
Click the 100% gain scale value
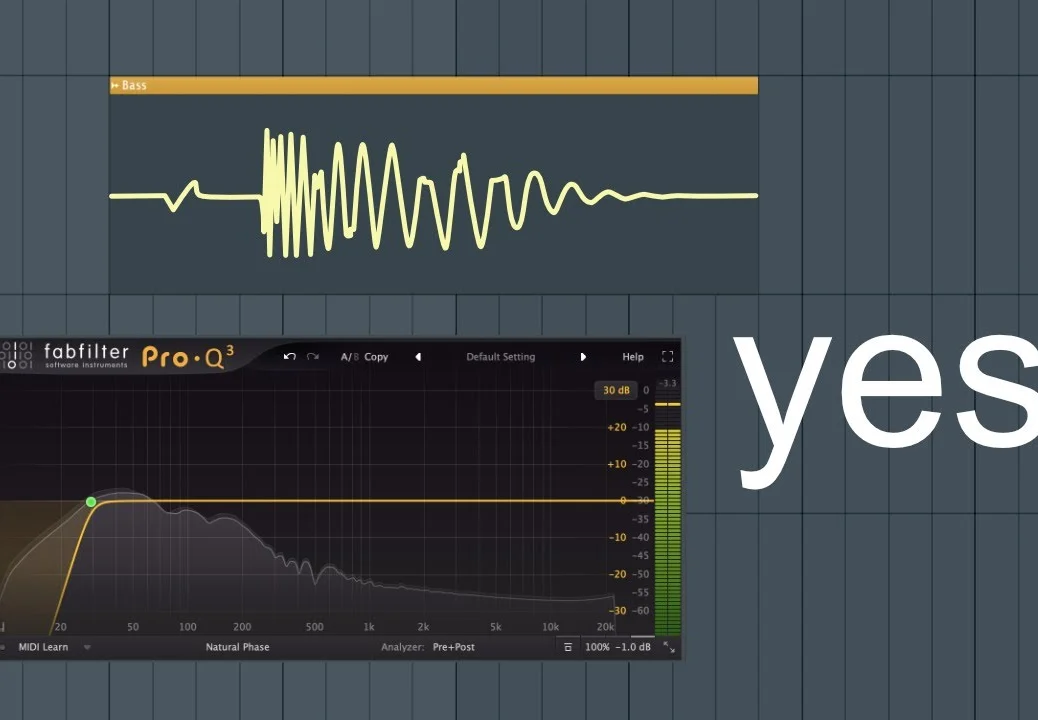597,647
